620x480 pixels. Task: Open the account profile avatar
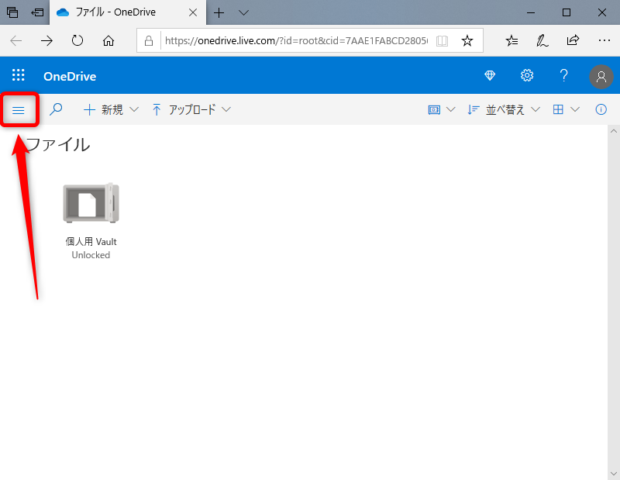pyautogui.click(x=601, y=76)
